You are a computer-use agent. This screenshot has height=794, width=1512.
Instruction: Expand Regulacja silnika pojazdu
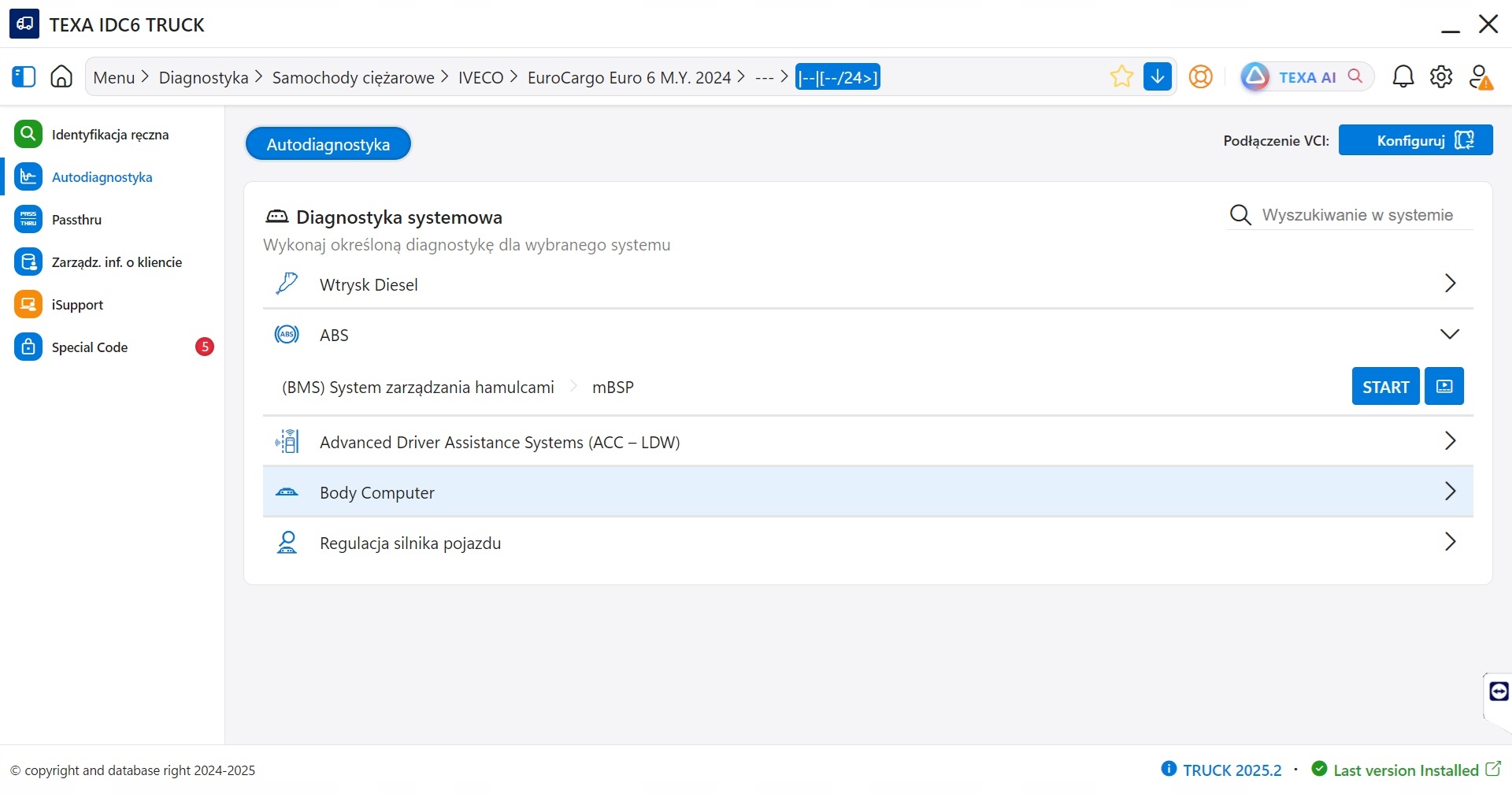[x=1449, y=542]
